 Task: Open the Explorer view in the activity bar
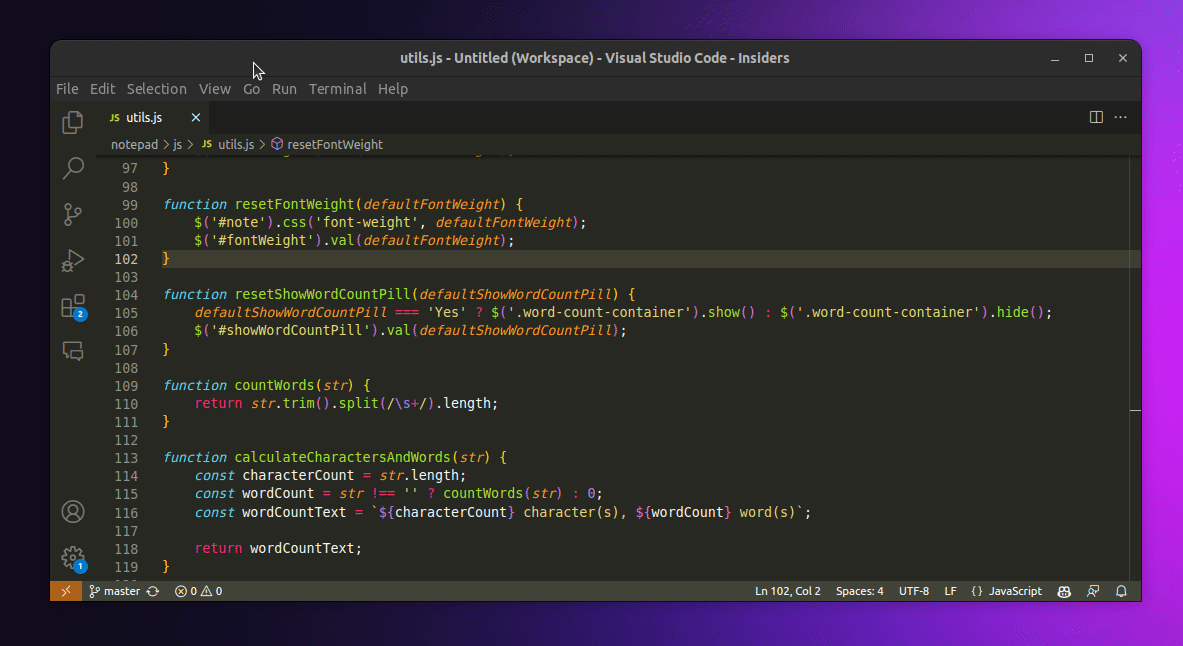tap(72, 121)
